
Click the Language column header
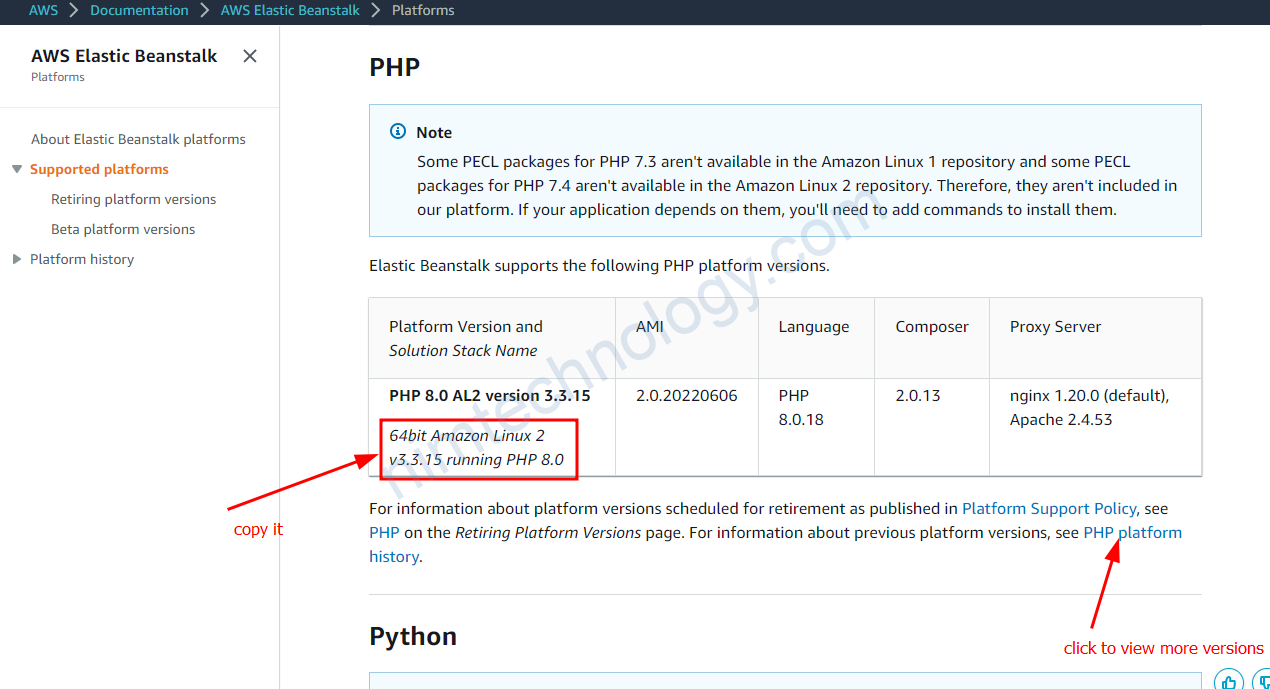[x=814, y=326]
